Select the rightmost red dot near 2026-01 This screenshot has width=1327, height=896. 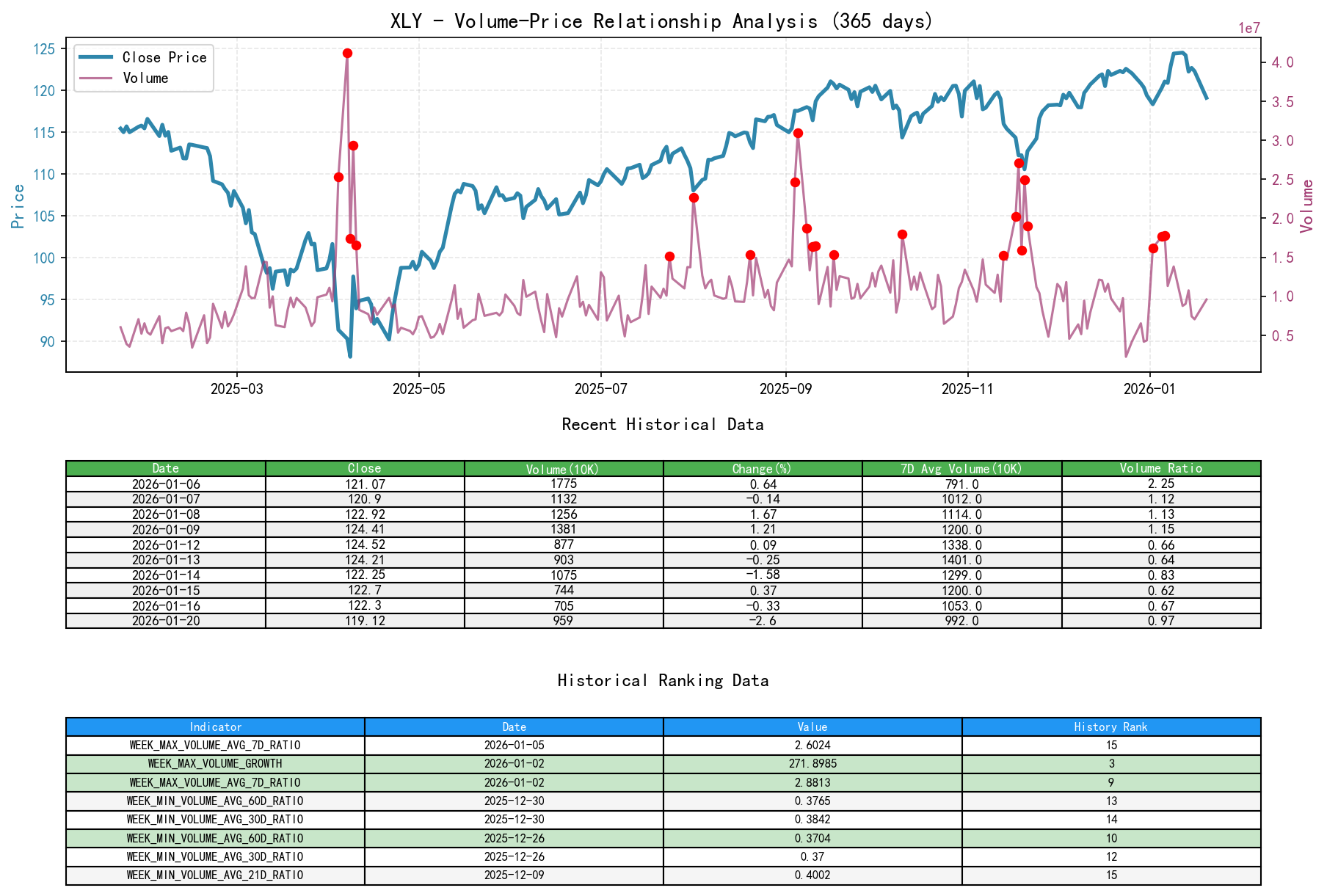click(x=1164, y=236)
